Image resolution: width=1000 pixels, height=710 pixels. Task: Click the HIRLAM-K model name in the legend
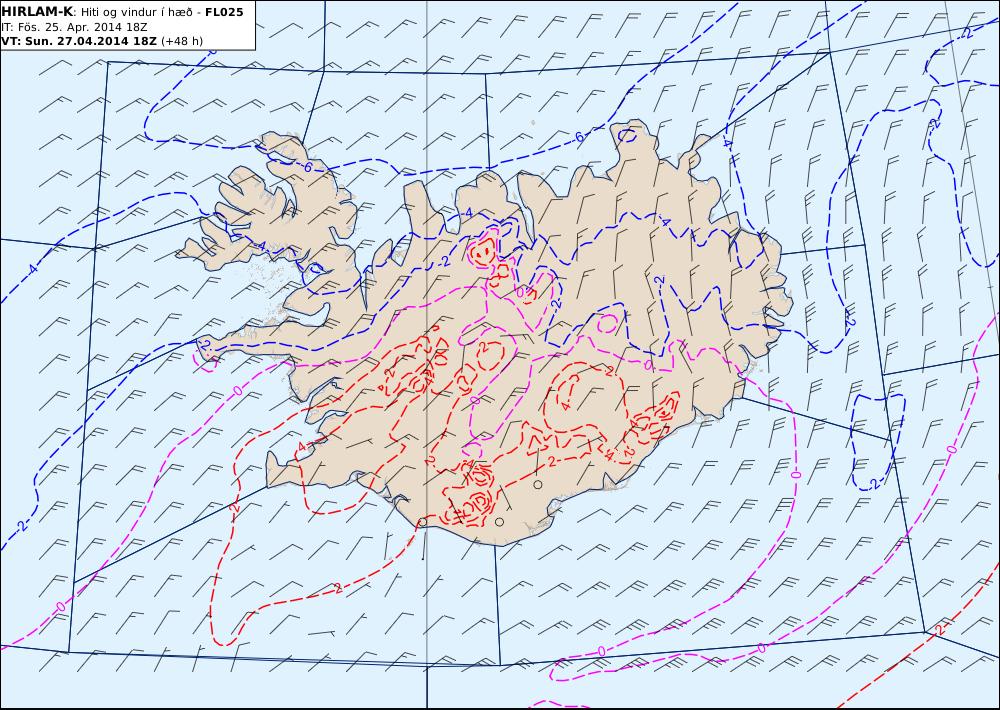[x=37, y=12]
